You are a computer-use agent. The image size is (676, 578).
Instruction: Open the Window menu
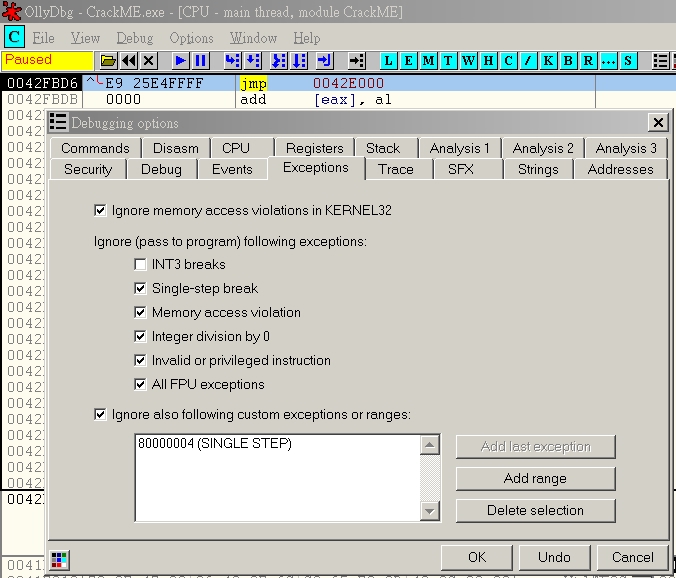[254, 38]
